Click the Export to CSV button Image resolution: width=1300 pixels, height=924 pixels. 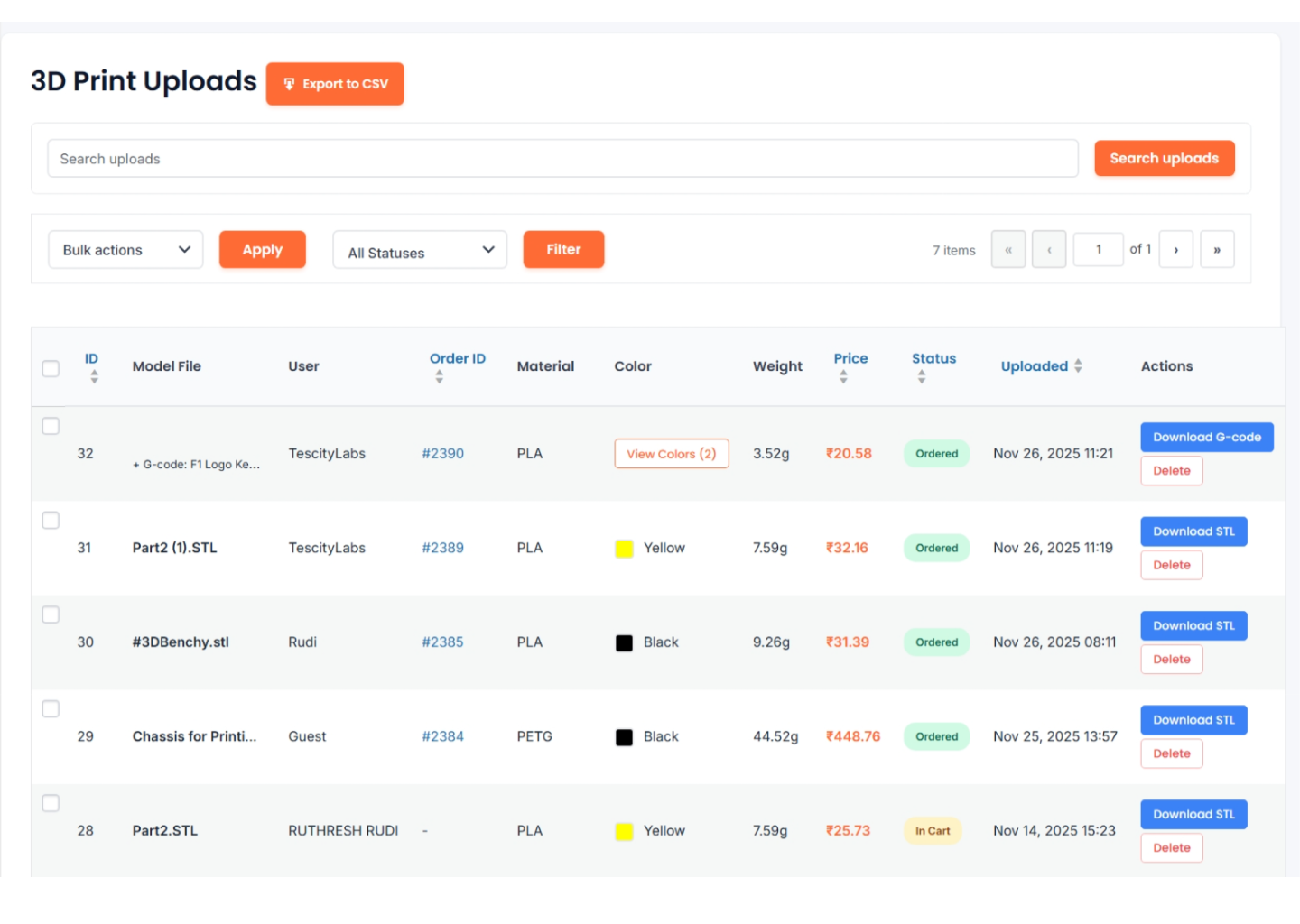pyautogui.click(x=335, y=84)
